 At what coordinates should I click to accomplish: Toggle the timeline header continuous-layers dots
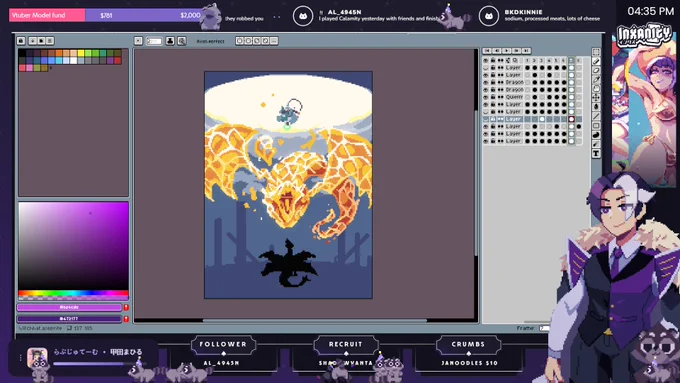click(x=500, y=61)
